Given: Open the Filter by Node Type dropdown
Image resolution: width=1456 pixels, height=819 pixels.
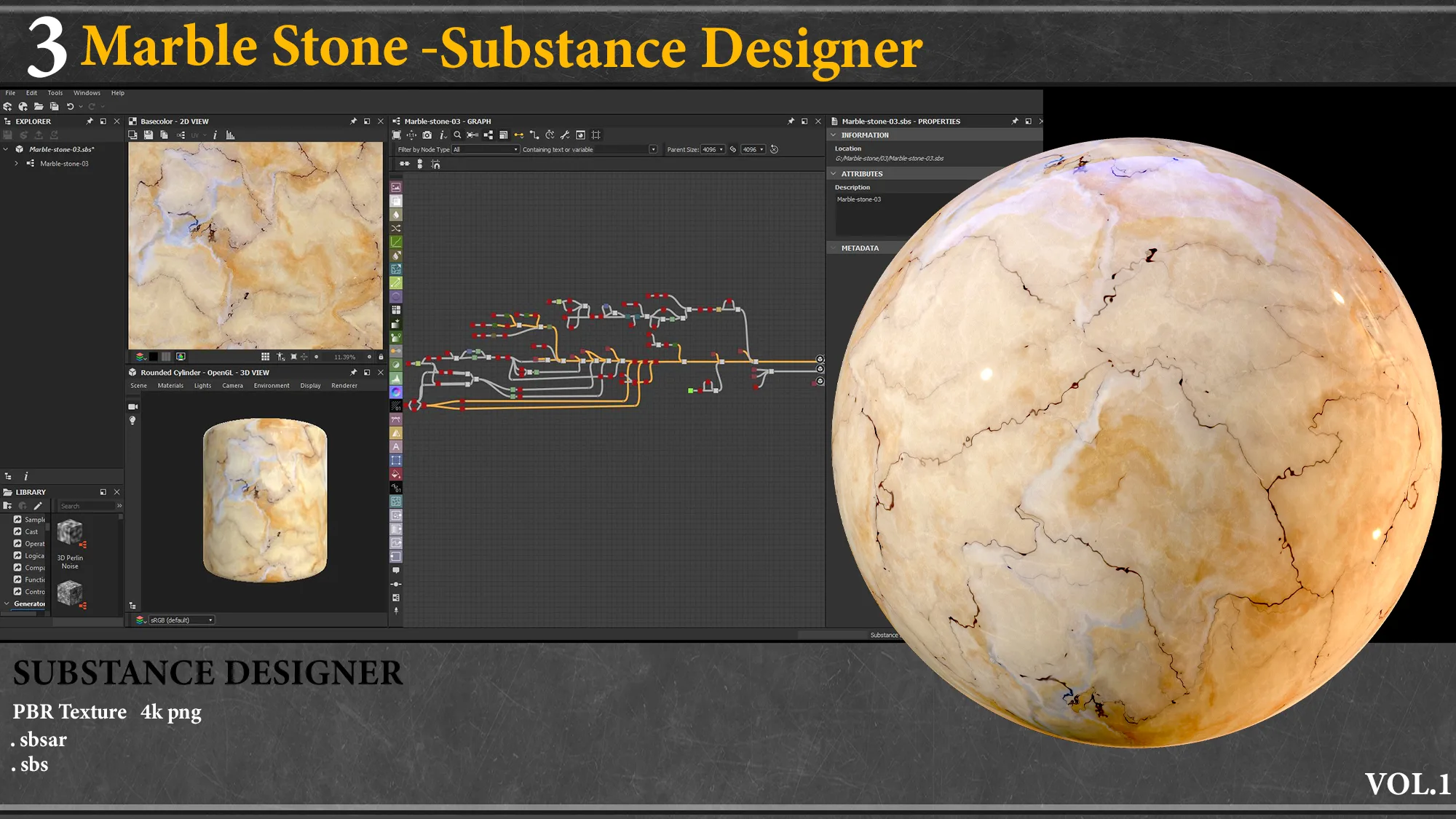Looking at the screenshot, I should [484, 149].
